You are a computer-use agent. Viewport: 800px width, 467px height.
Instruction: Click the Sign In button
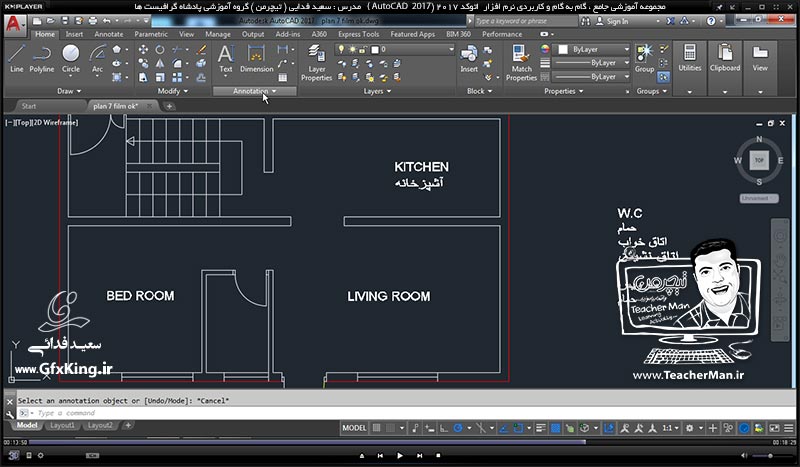(x=612, y=21)
